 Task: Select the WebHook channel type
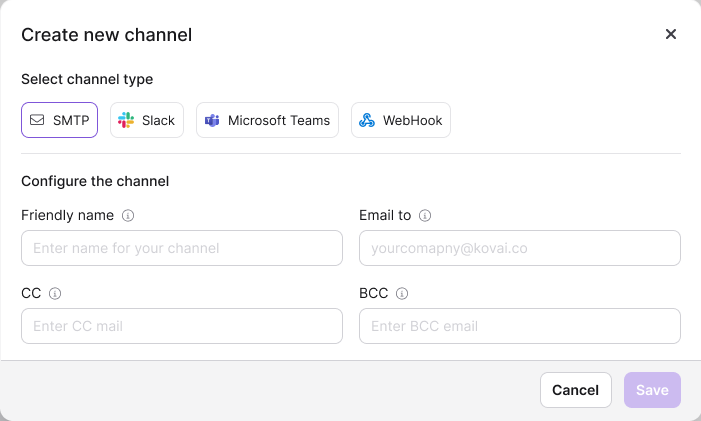click(401, 120)
